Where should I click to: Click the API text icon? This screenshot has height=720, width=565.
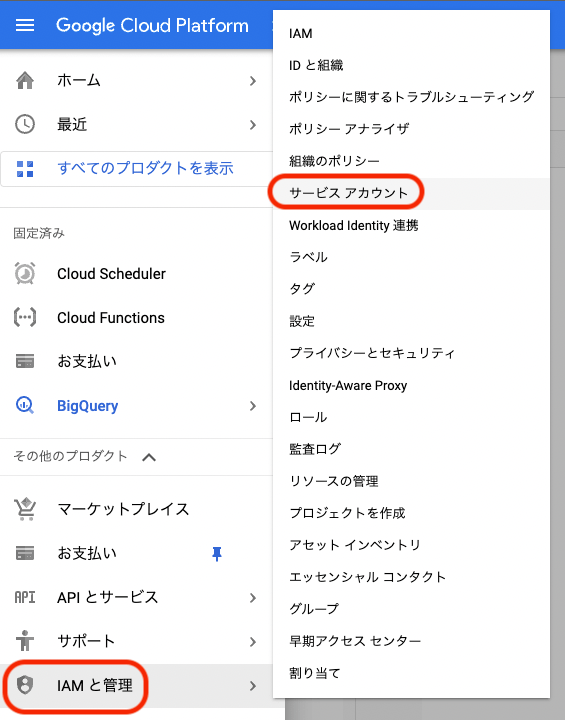pos(25,597)
